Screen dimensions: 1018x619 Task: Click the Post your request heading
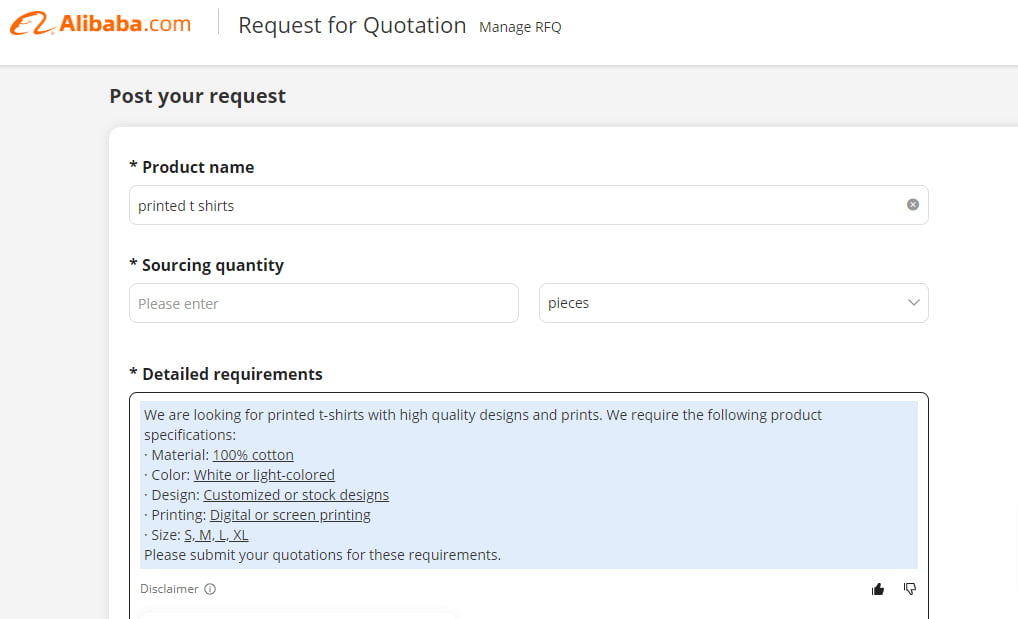[197, 96]
